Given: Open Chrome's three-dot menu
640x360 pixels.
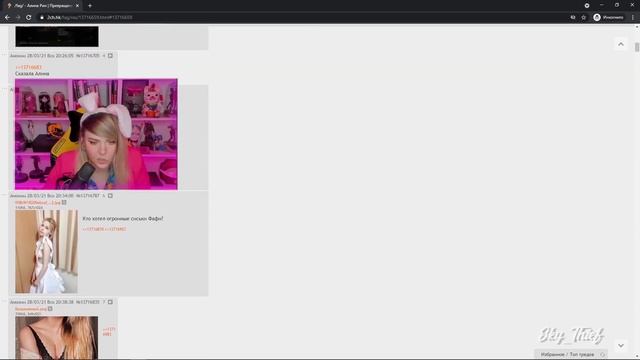Looking at the screenshot, I should tap(633, 18).
